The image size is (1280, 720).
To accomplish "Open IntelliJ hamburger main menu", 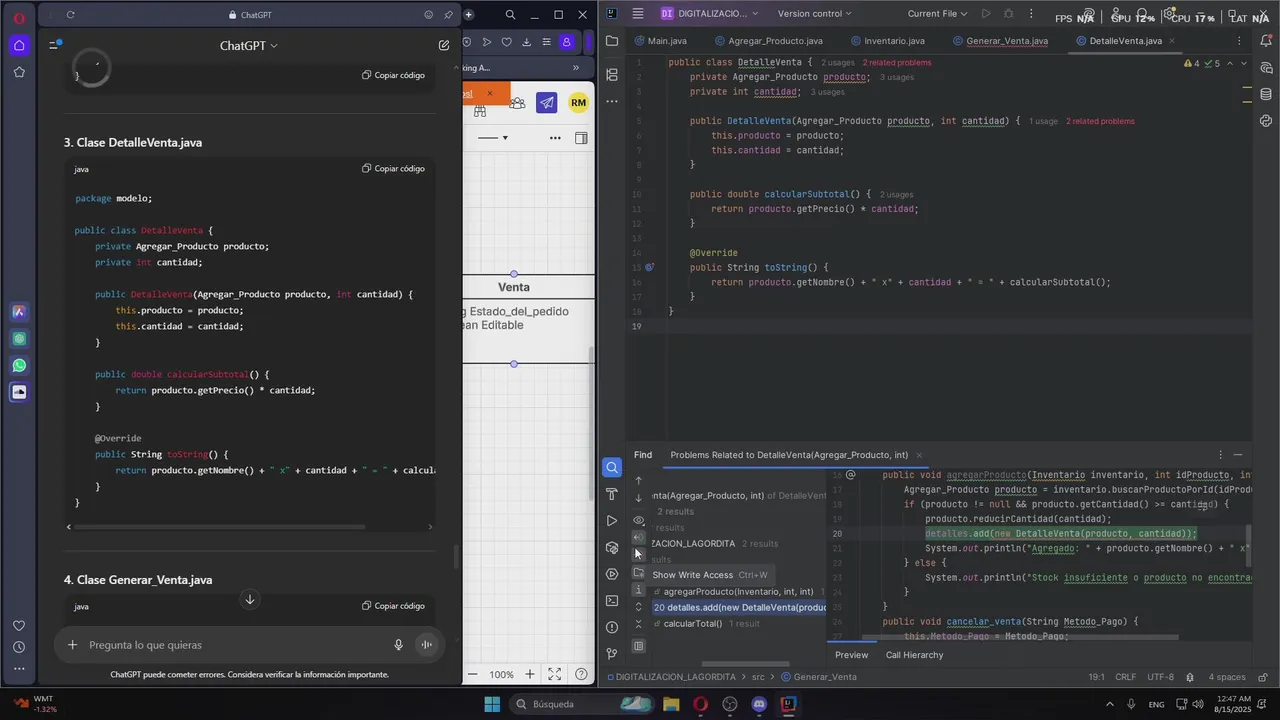I will click(638, 14).
